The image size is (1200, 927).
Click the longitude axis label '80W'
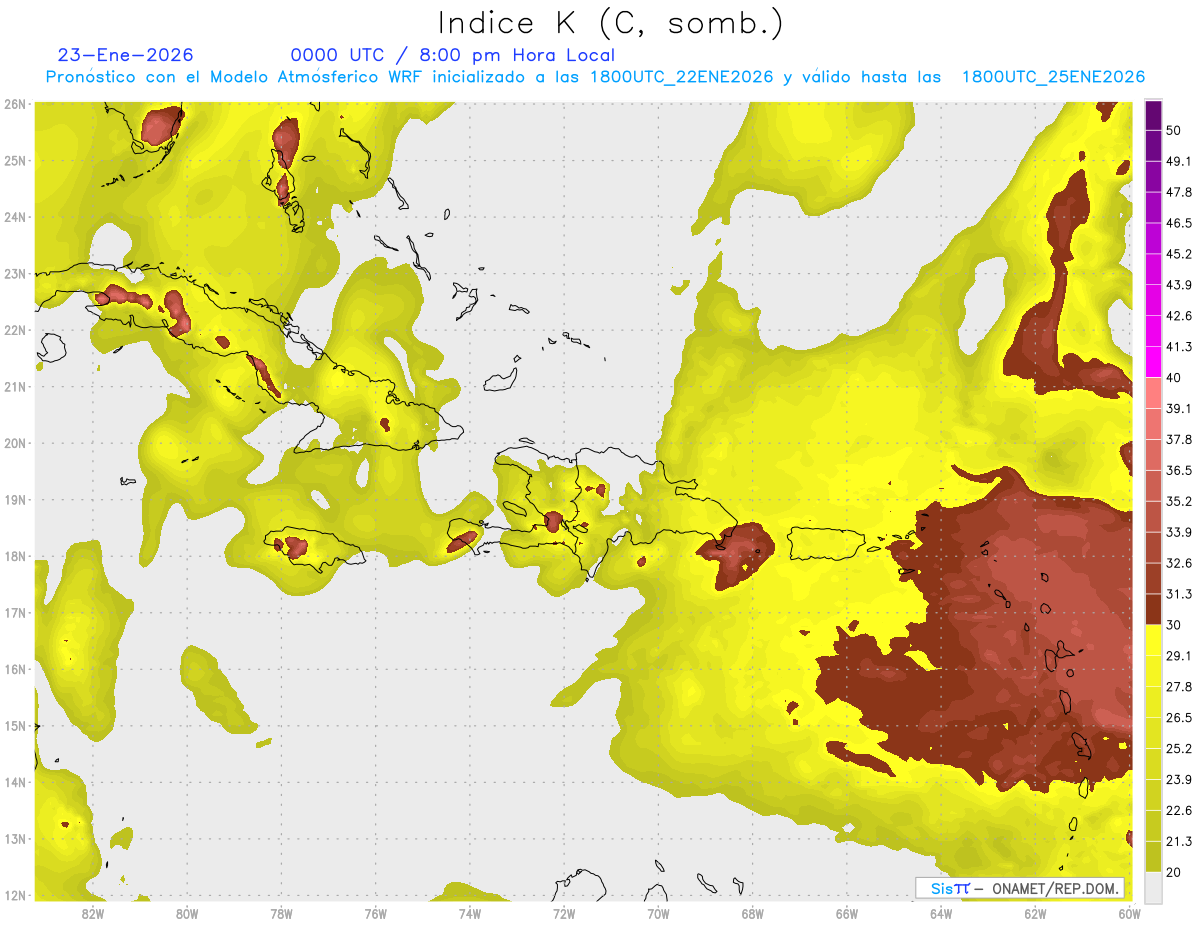tap(186, 913)
